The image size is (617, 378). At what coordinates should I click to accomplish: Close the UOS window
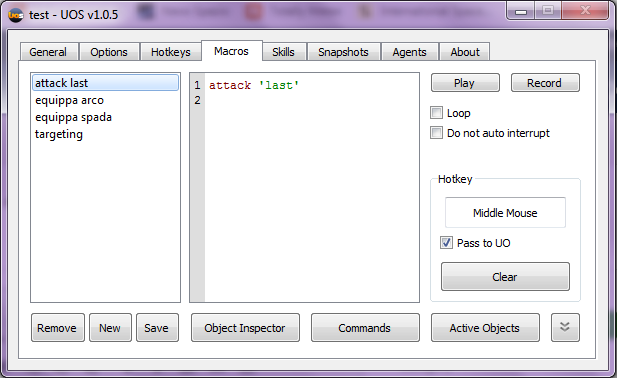[585, 10]
